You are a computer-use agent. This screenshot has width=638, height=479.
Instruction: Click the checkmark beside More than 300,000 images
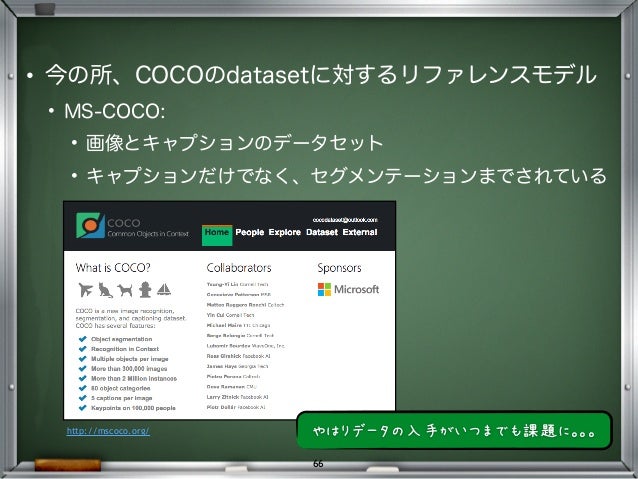tap(83, 369)
